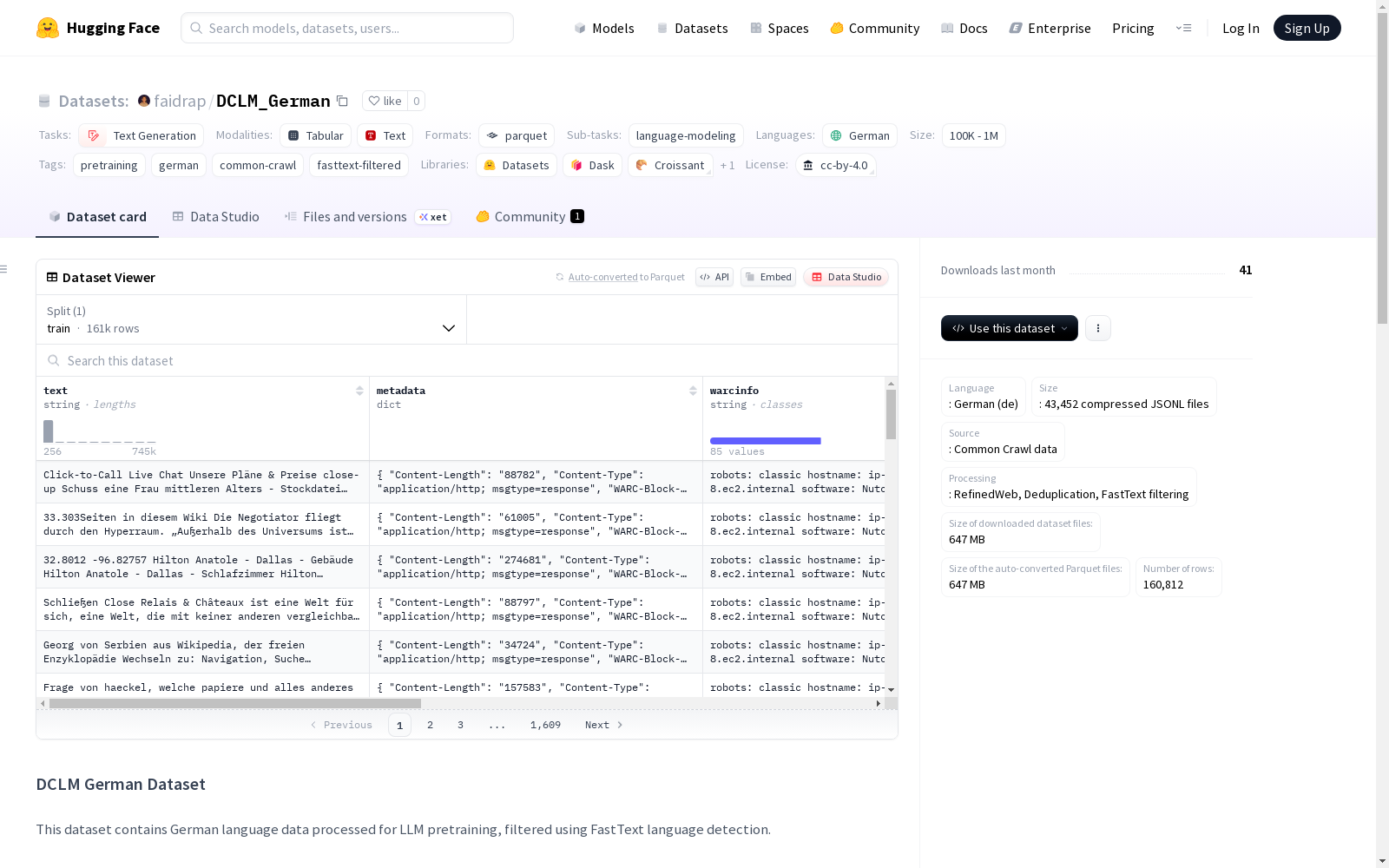Go to page 3 of the dataset
The image size is (1389, 868).
coord(460,725)
